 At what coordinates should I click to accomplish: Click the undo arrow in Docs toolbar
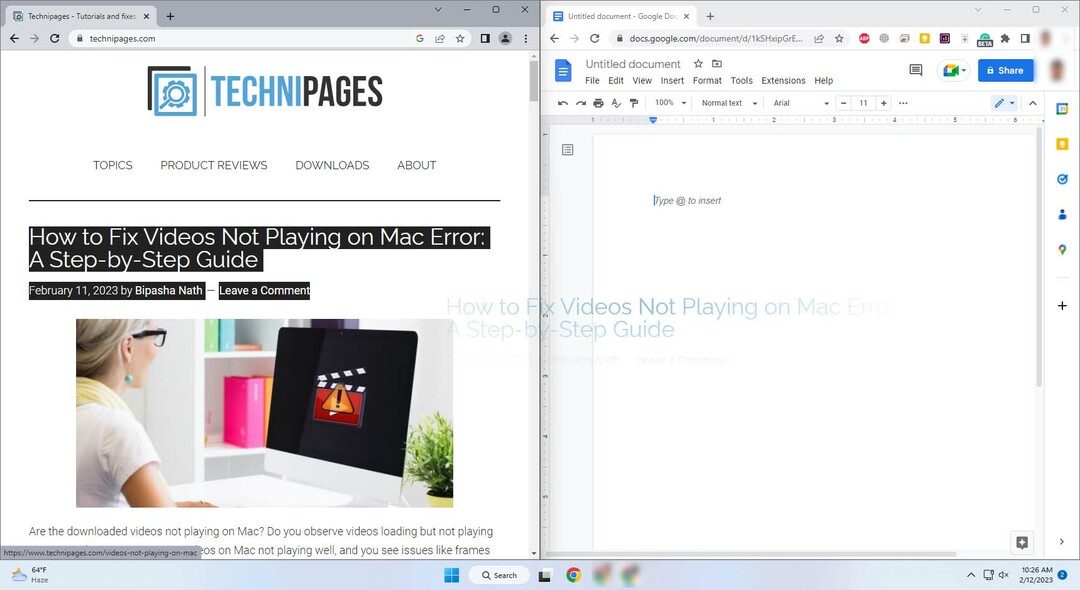[563, 103]
